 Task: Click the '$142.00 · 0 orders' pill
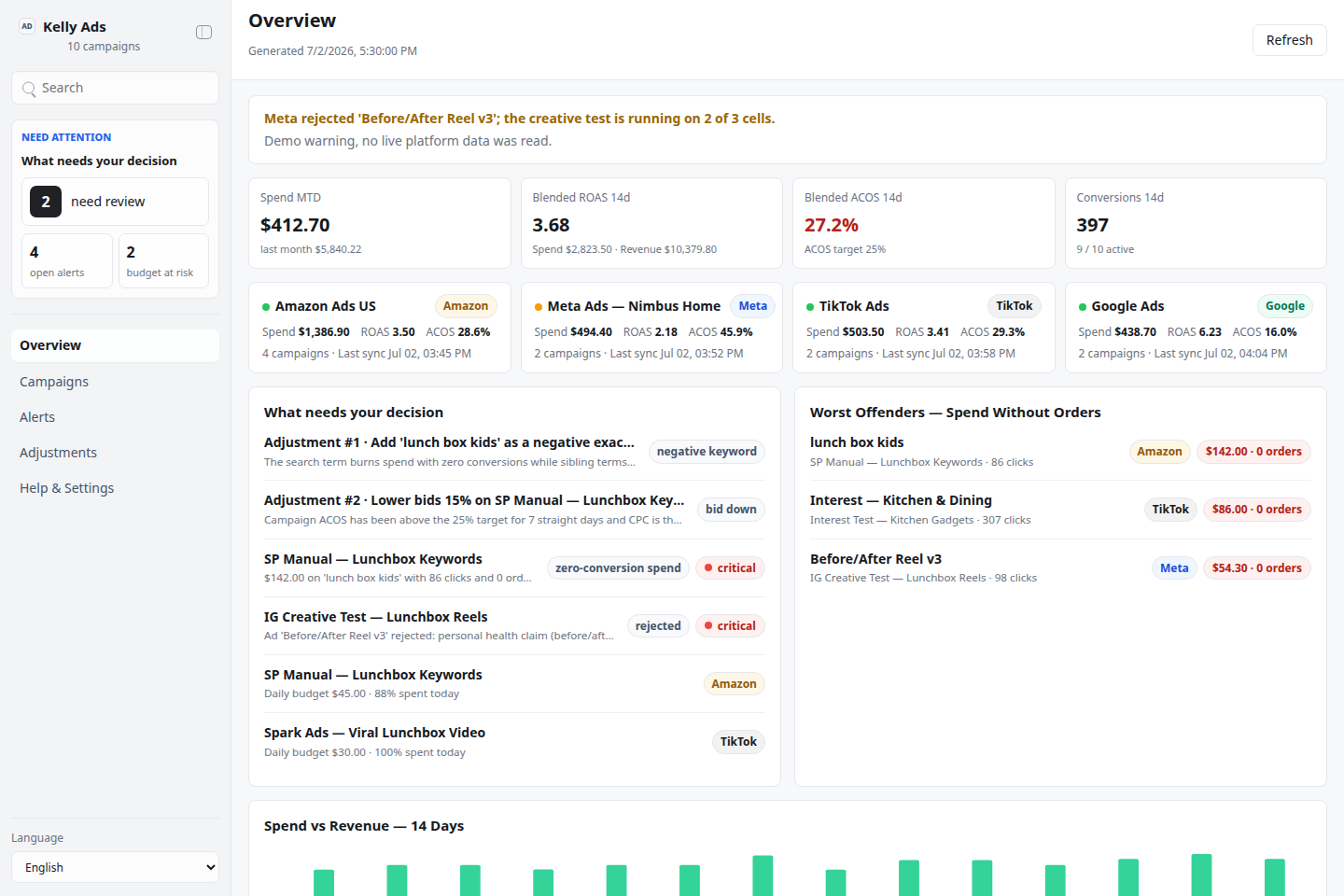pyautogui.click(x=1253, y=452)
